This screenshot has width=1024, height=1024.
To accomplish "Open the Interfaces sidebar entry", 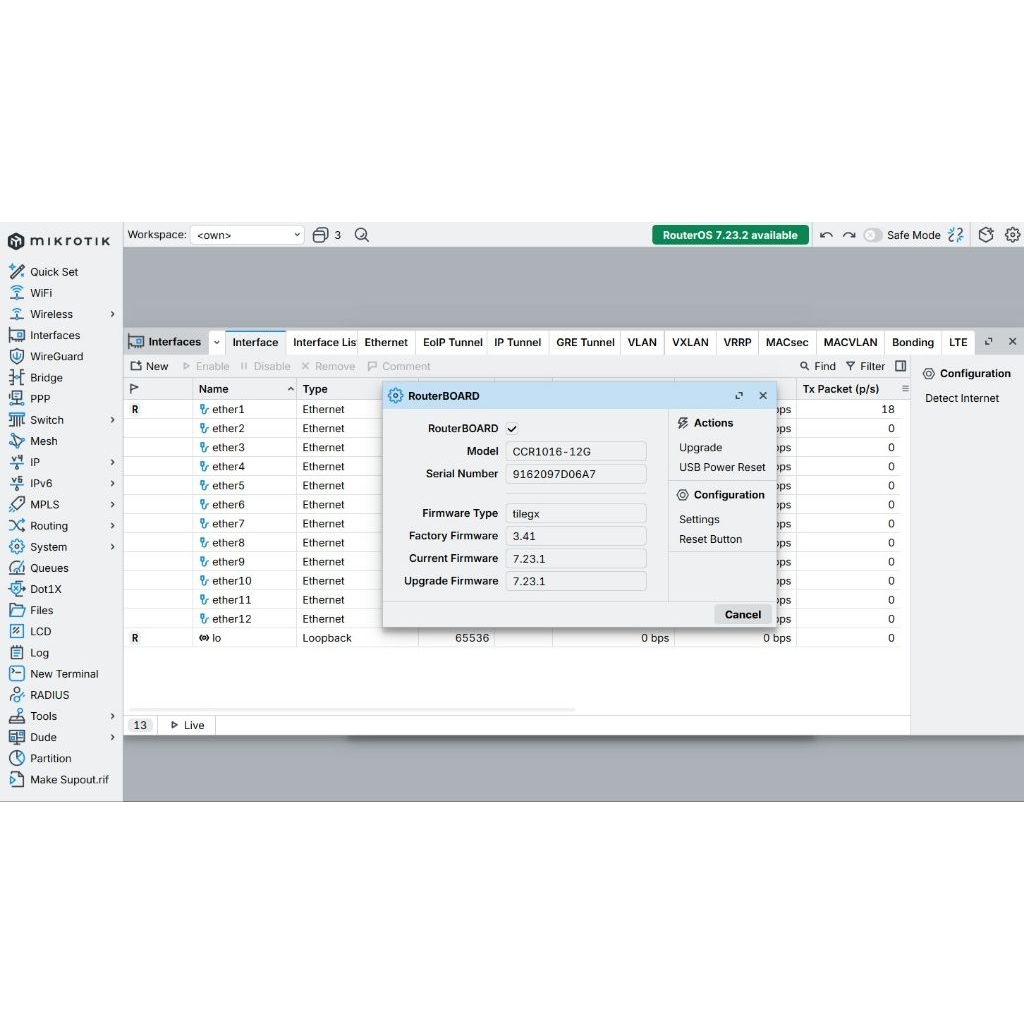I will click(x=55, y=335).
